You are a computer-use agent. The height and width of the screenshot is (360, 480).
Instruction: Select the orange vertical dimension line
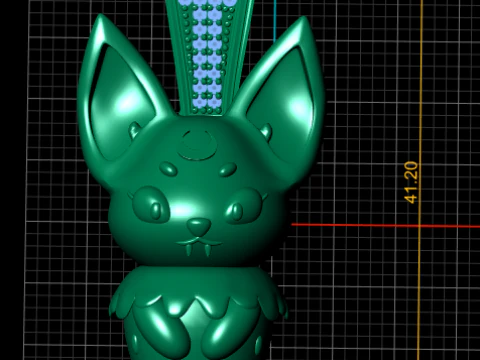[x=421, y=180]
